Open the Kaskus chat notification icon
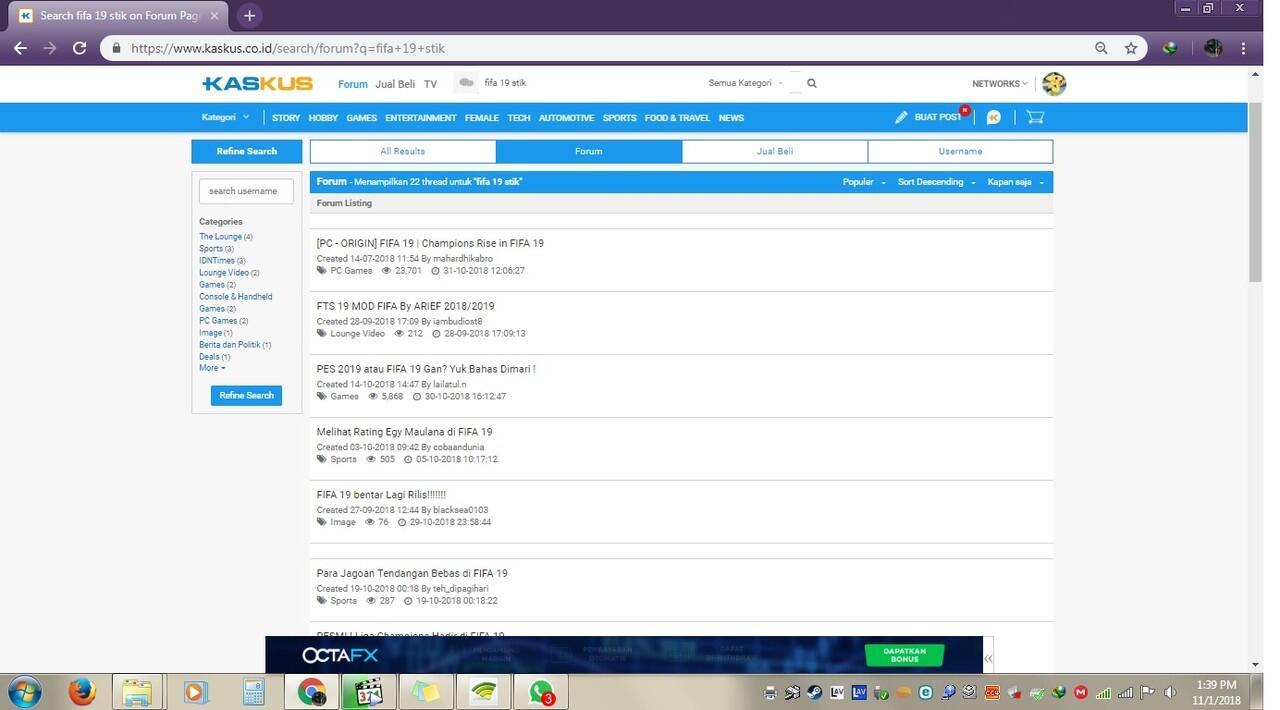Screen dimensions: 1280x710 click(x=993, y=117)
